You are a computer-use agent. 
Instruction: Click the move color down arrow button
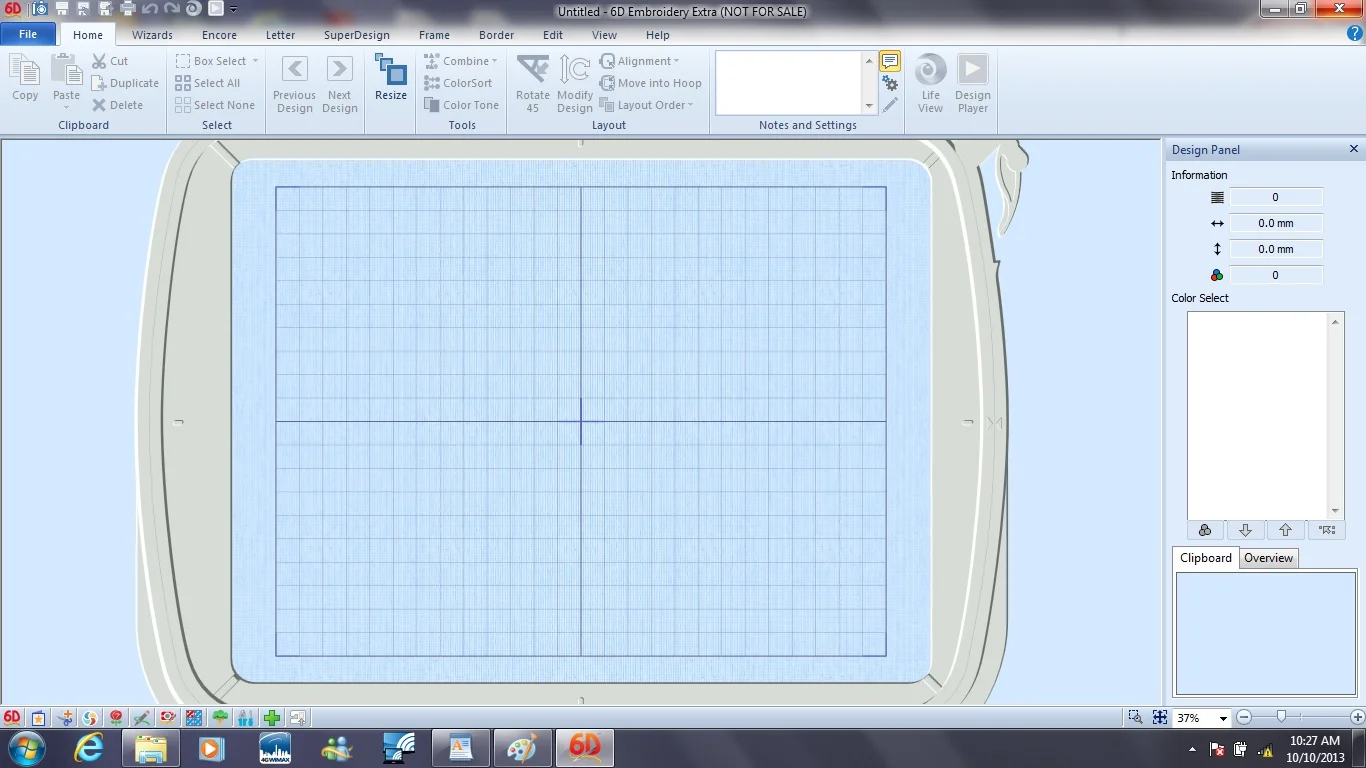pos(1245,530)
